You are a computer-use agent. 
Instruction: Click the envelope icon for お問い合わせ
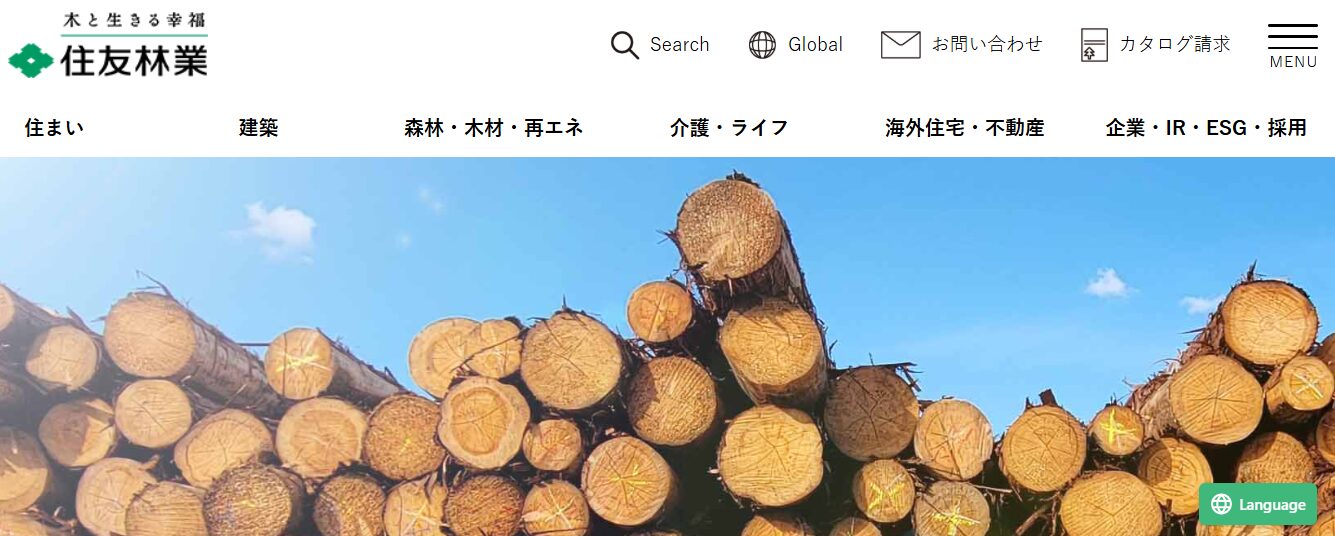coord(900,45)
